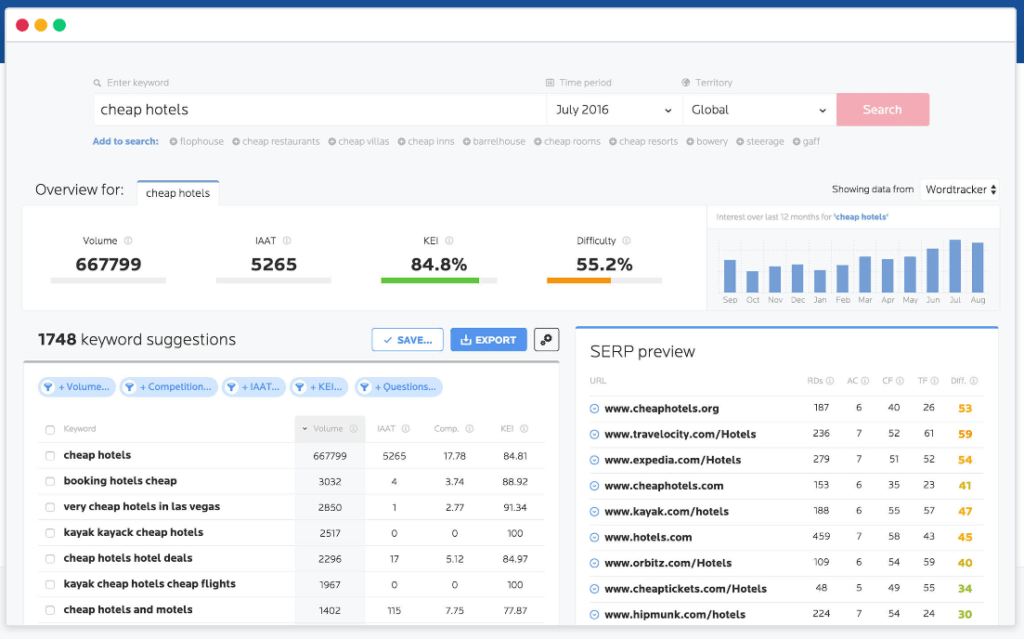Expand the www.cheaphotels.org SERP row

coord(594,409)
